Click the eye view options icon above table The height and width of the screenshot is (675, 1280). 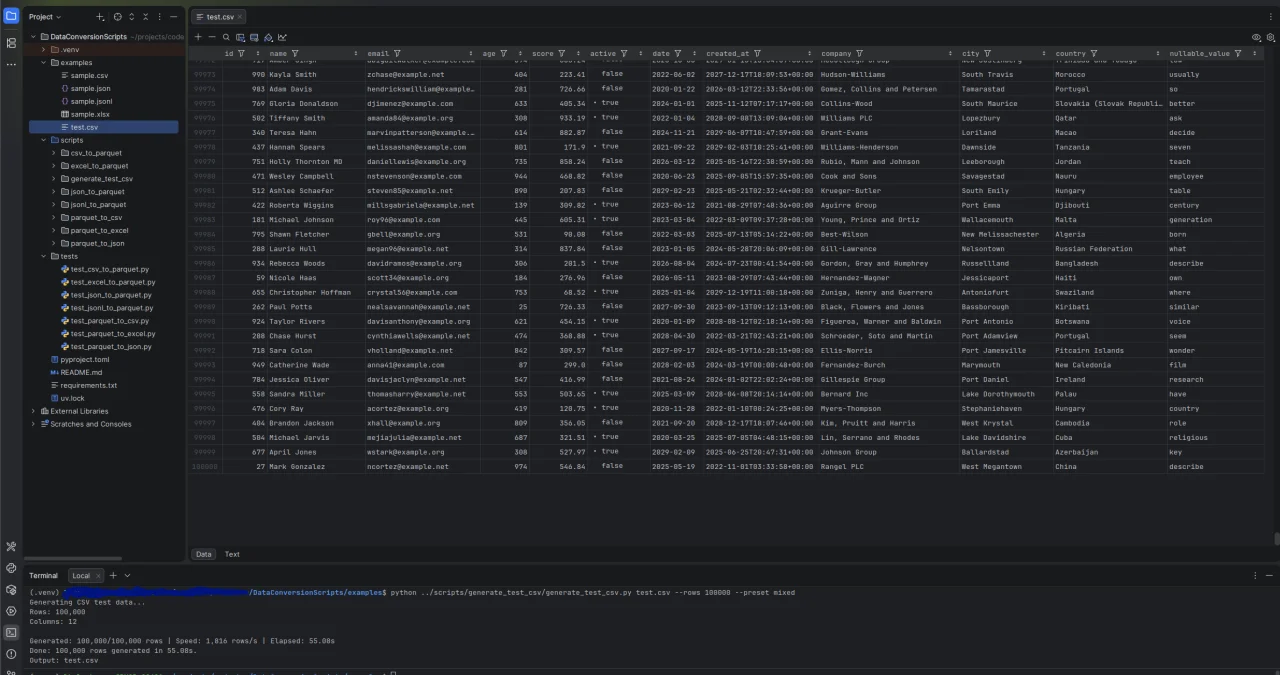click(x=1257, y=37)
